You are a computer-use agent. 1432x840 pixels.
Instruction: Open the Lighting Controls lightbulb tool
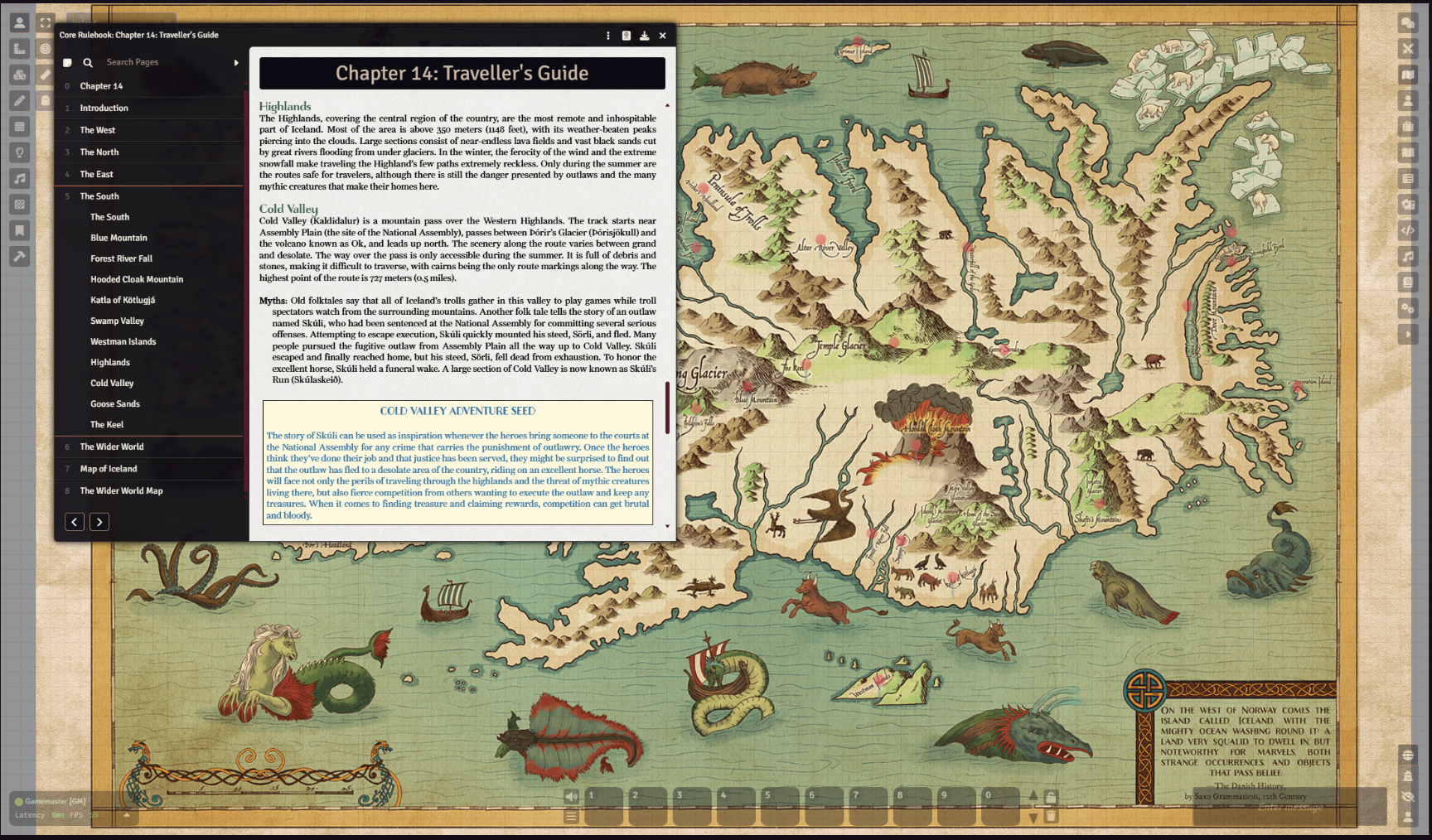tap(20, 152)
